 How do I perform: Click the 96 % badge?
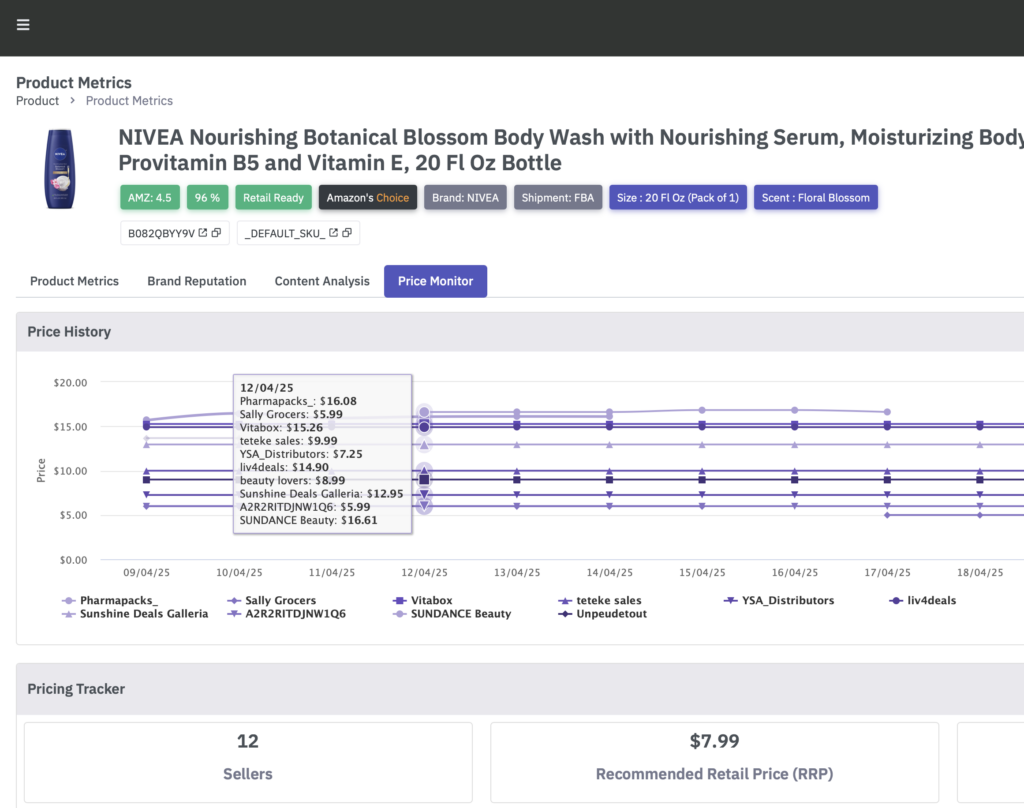(207, 197)
